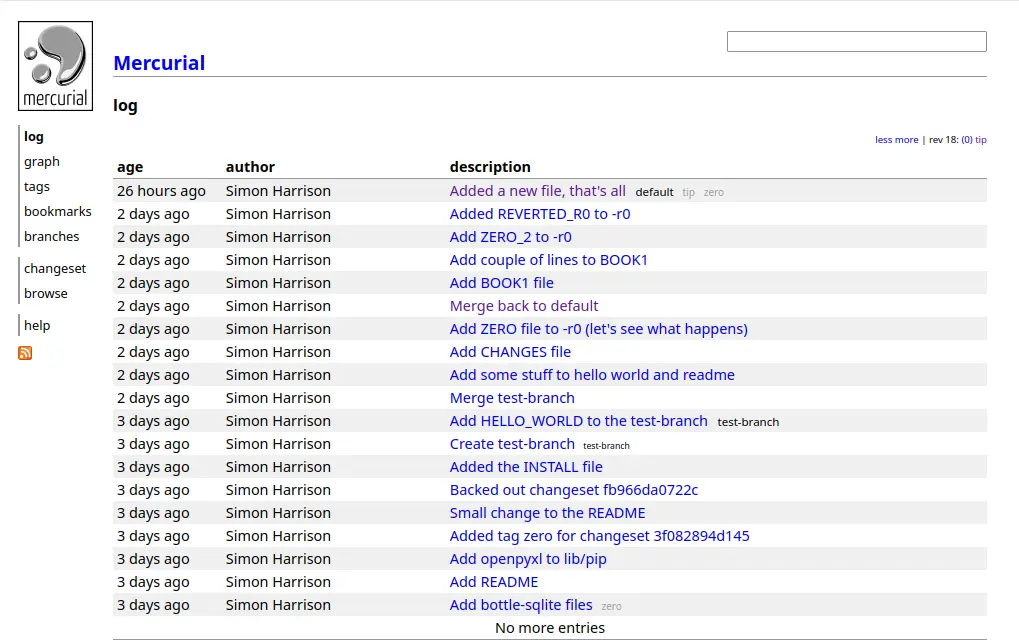Open 'Add README' changeset
The width and height of the screenshot is (1019, 640).
(x=494, y=582)
